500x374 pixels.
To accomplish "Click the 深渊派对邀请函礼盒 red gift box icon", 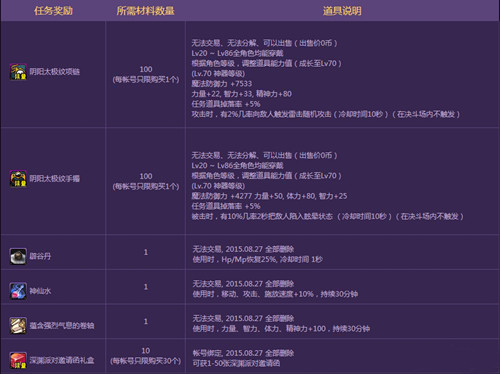I will (18, 360).
